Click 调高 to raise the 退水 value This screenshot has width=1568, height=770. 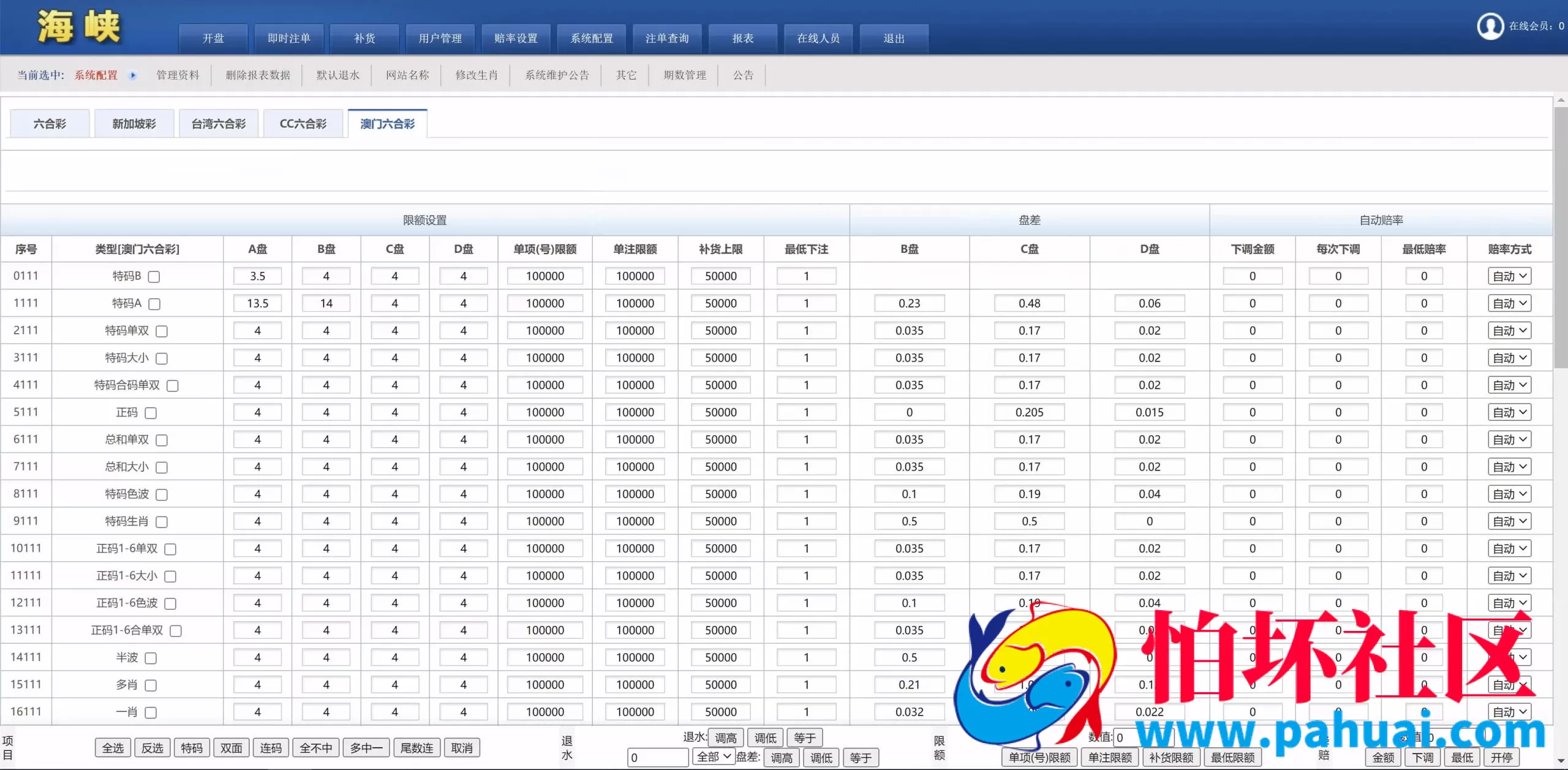(726, 737)
